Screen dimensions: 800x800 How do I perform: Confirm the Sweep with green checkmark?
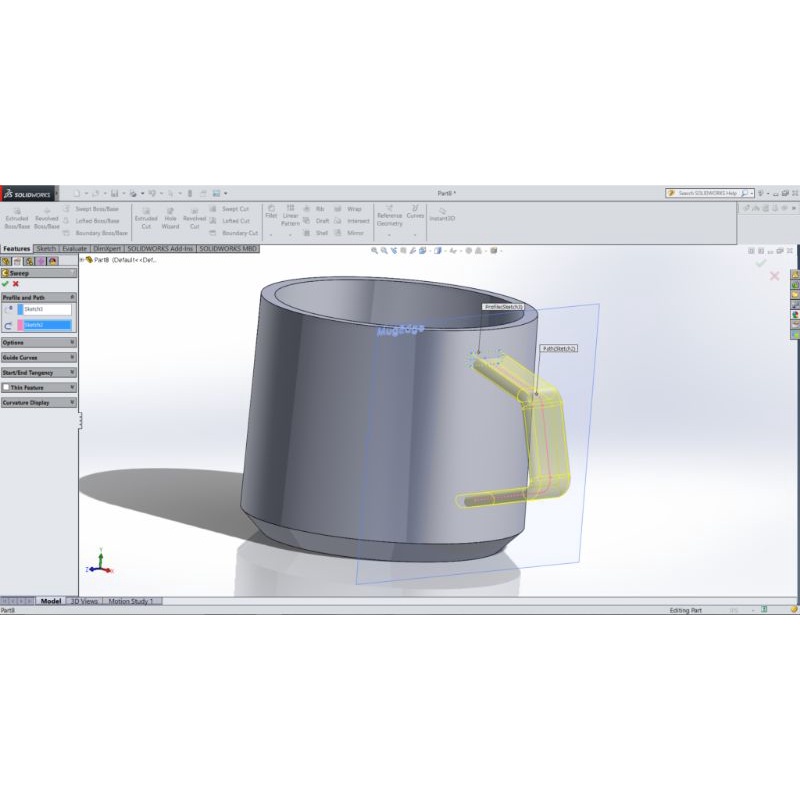[5, 284]
